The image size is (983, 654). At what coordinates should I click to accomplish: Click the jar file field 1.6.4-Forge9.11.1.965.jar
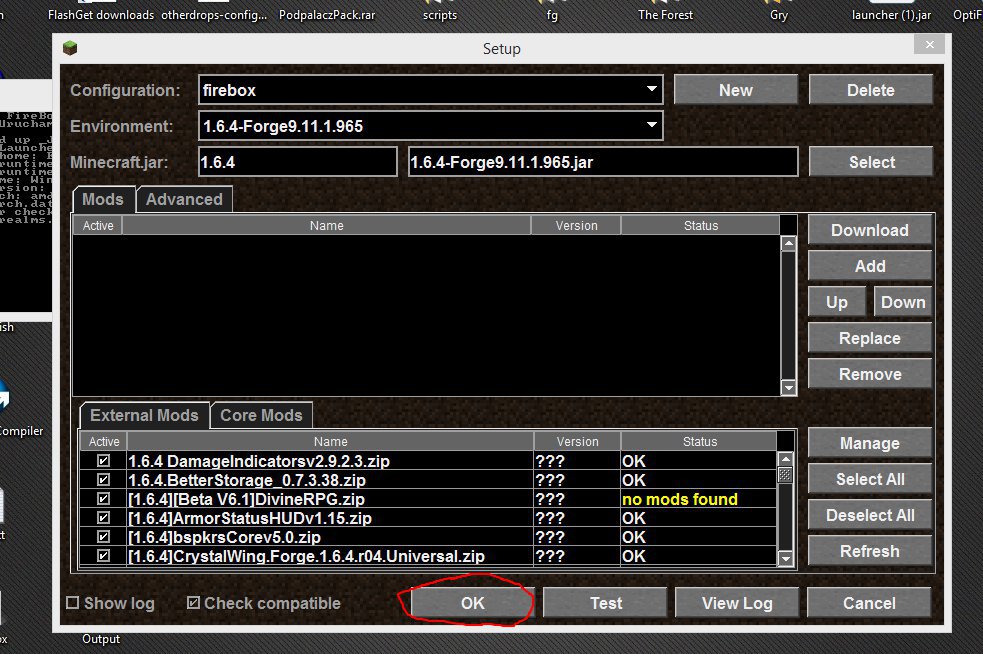[603, 162]
